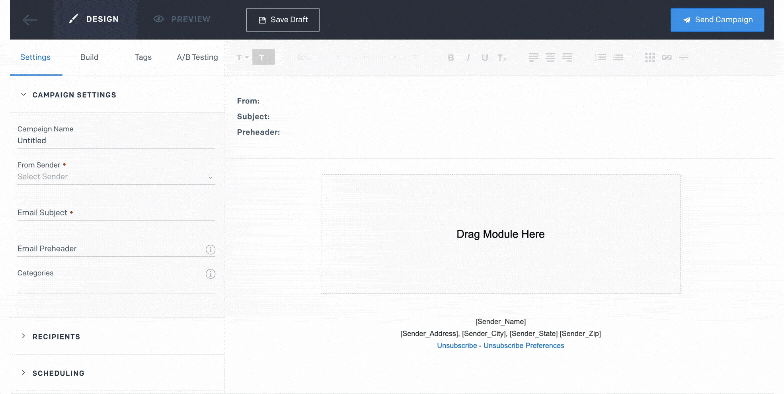Click the Subject: header label

[x=253, y=116]
